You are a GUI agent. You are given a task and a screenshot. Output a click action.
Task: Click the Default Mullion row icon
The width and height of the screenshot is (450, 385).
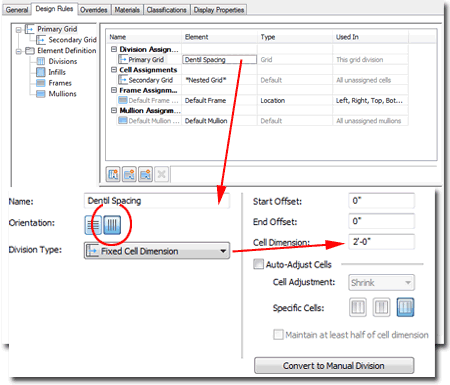pos(123,120)
